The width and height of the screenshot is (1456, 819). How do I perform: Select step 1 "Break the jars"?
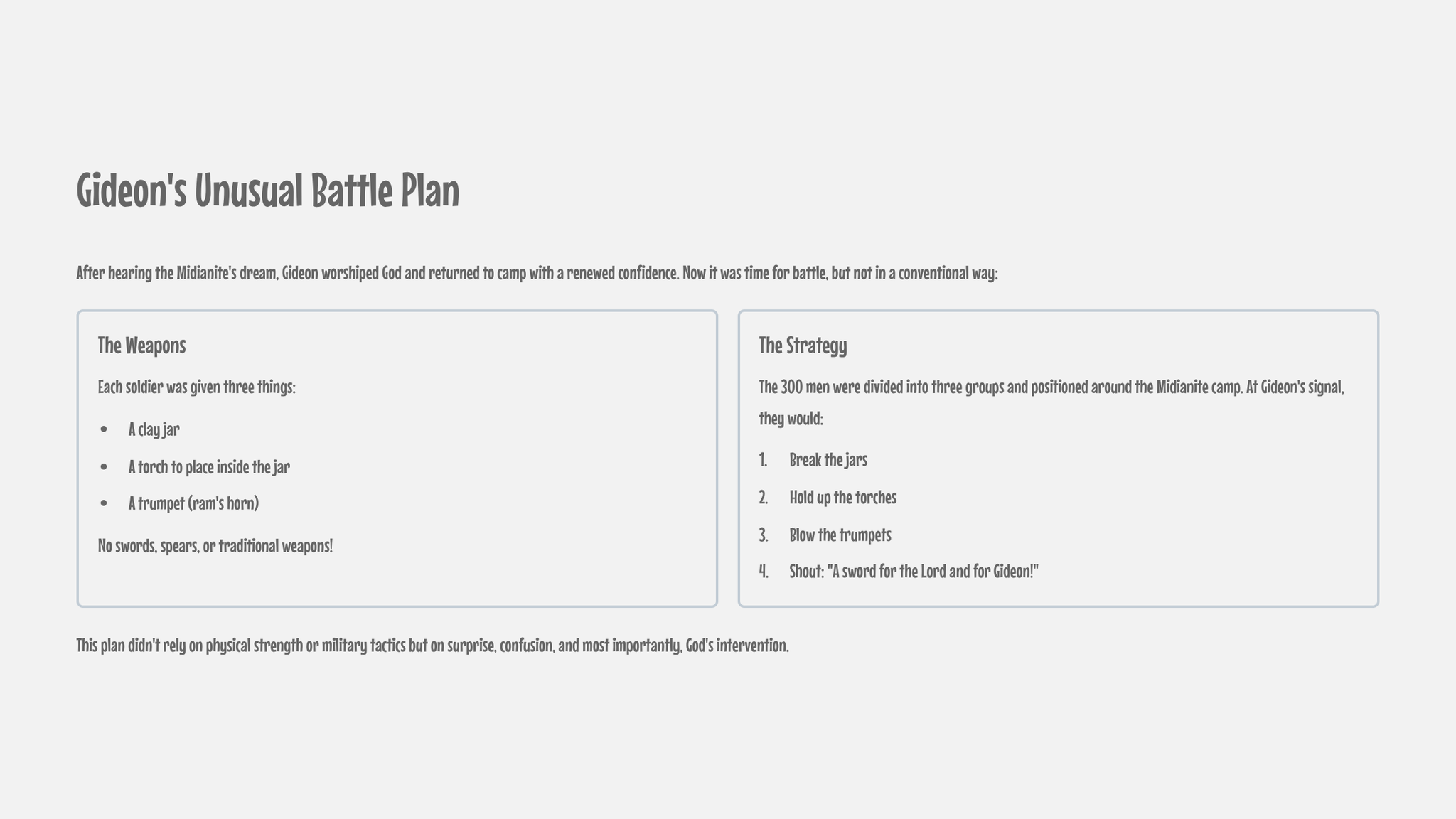coord(828,460)
